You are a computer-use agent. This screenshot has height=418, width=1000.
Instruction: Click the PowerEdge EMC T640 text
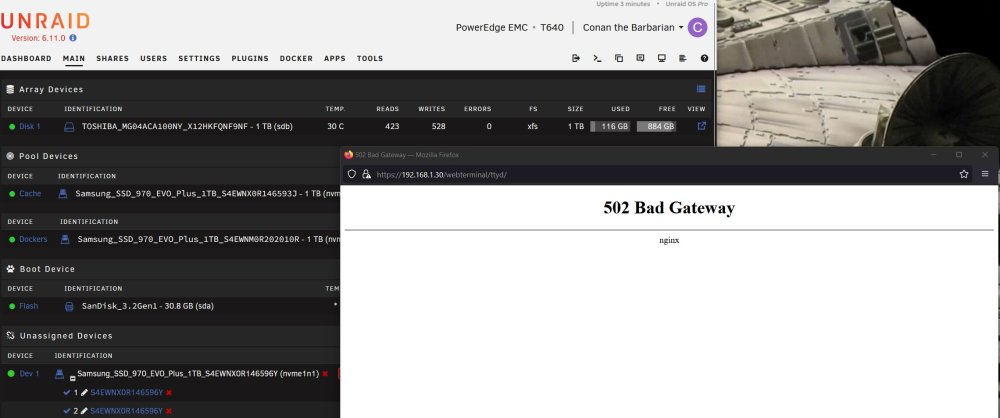click(x=510, y=28)
